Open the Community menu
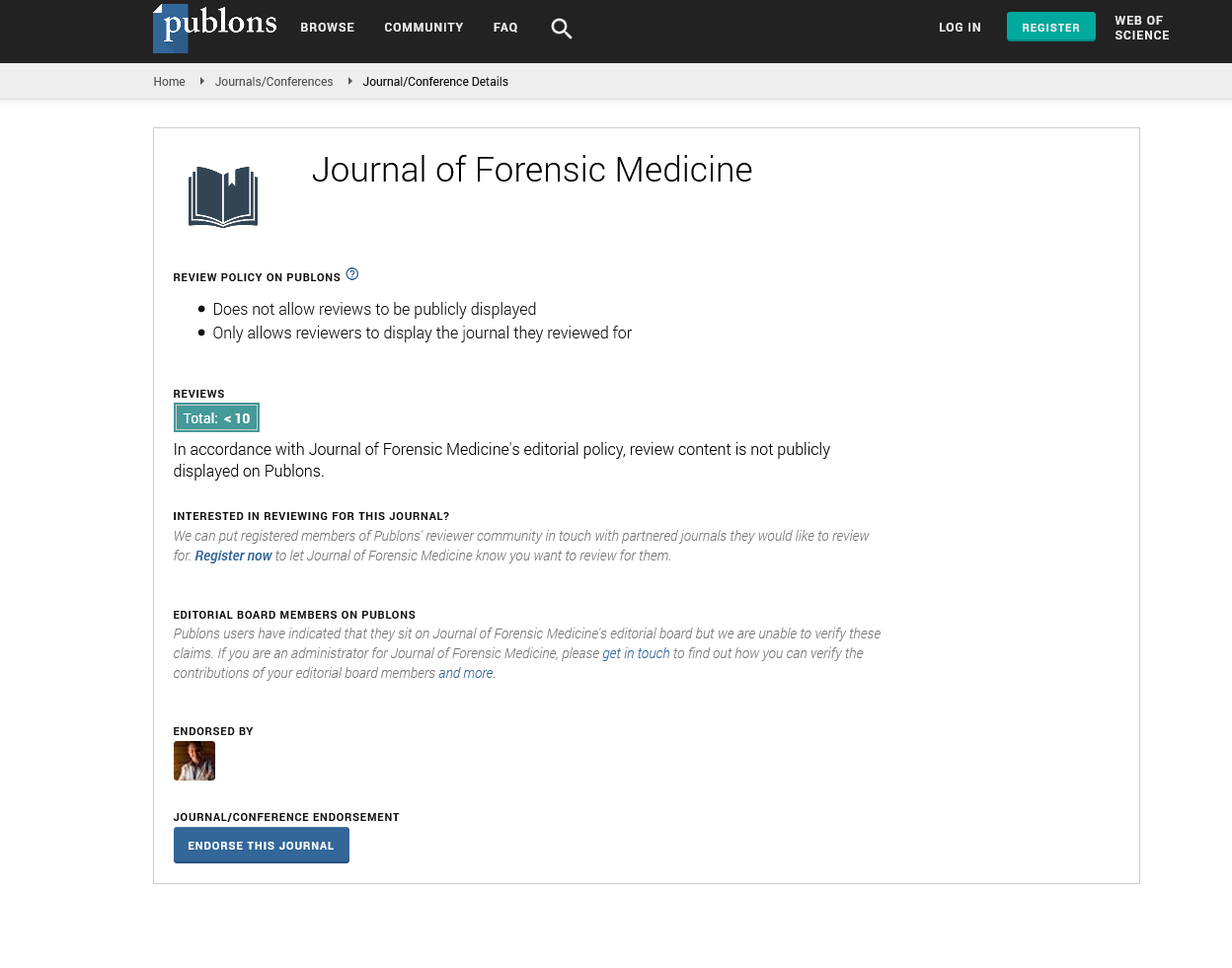This screenshot has height=968, width=1232. pos(423,28)
